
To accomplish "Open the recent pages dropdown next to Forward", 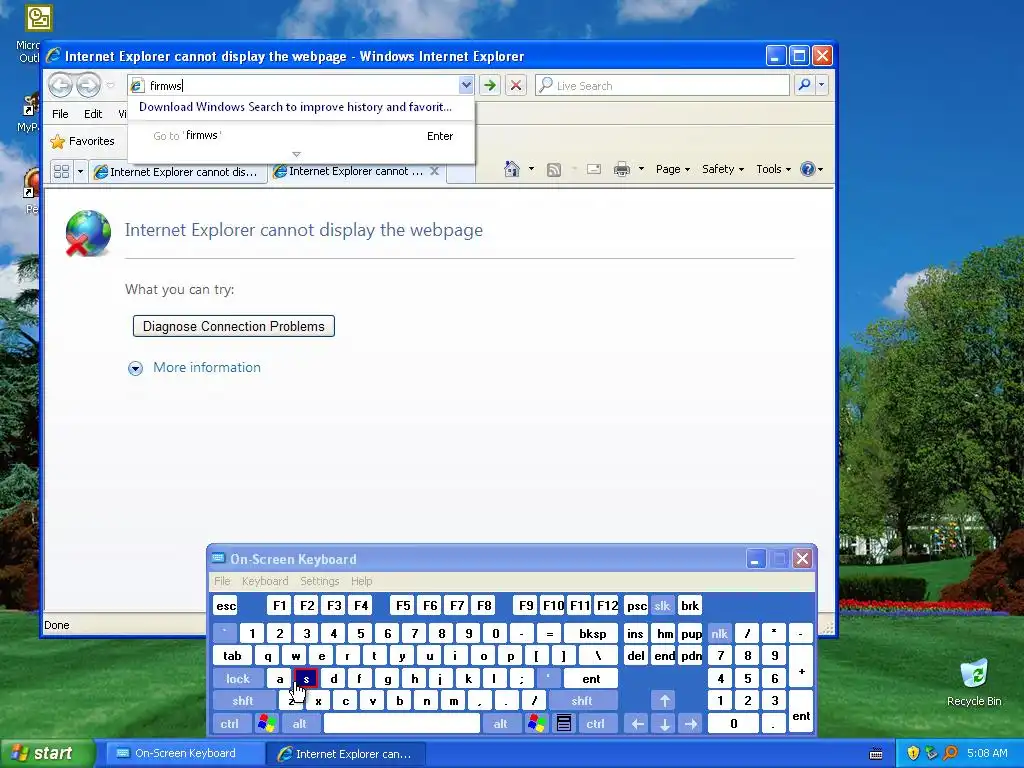I will (x=110, y=86).
